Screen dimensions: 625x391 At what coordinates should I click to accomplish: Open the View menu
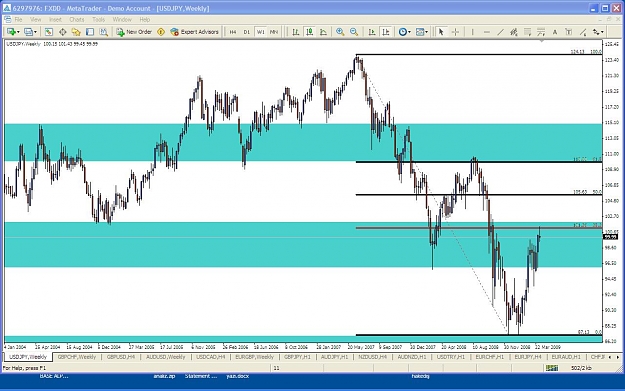[x=35, y=19]
